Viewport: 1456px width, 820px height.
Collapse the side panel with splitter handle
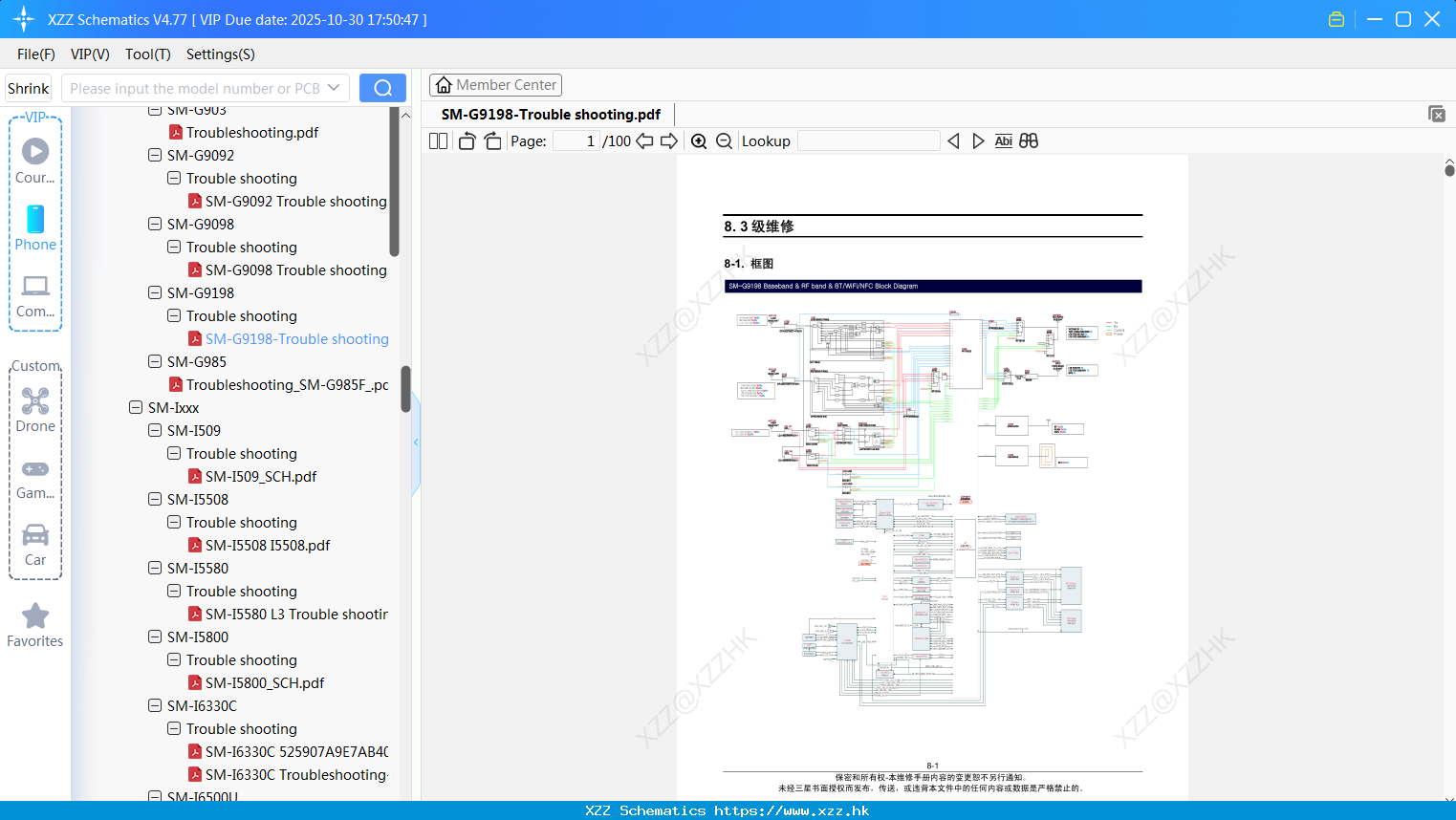(x=416, y=442)
